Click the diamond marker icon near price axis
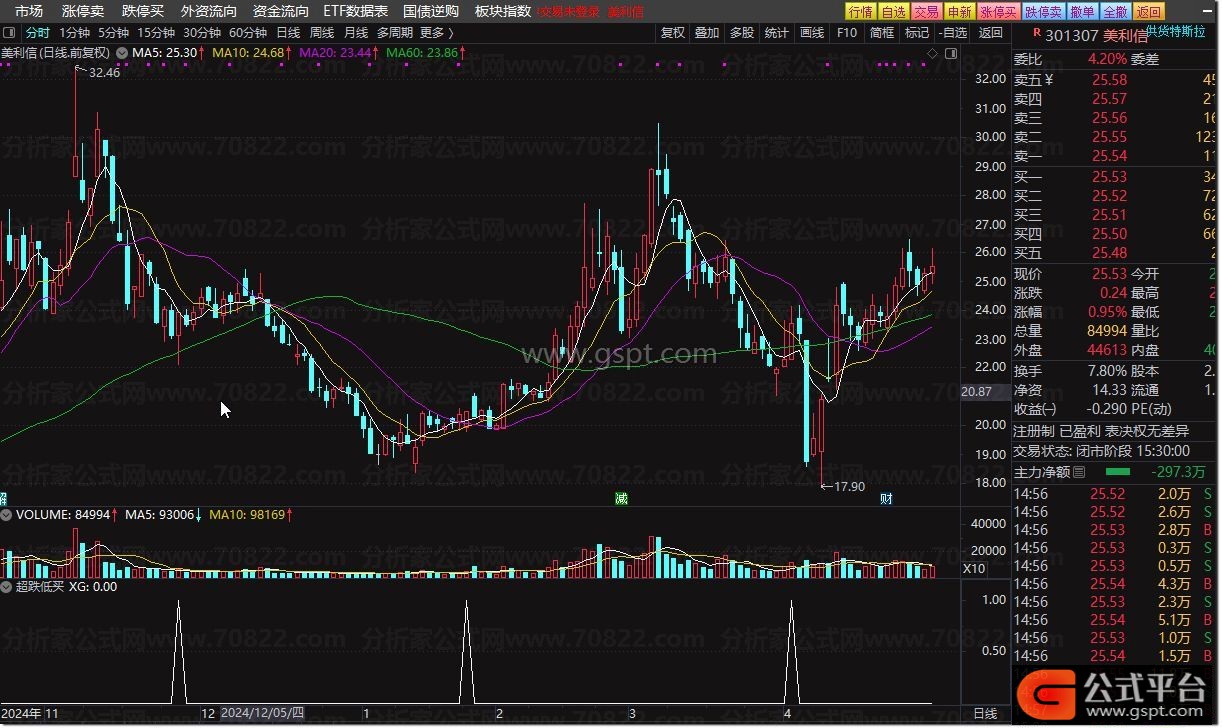The image size is (1222, 728). pos(932,53)
